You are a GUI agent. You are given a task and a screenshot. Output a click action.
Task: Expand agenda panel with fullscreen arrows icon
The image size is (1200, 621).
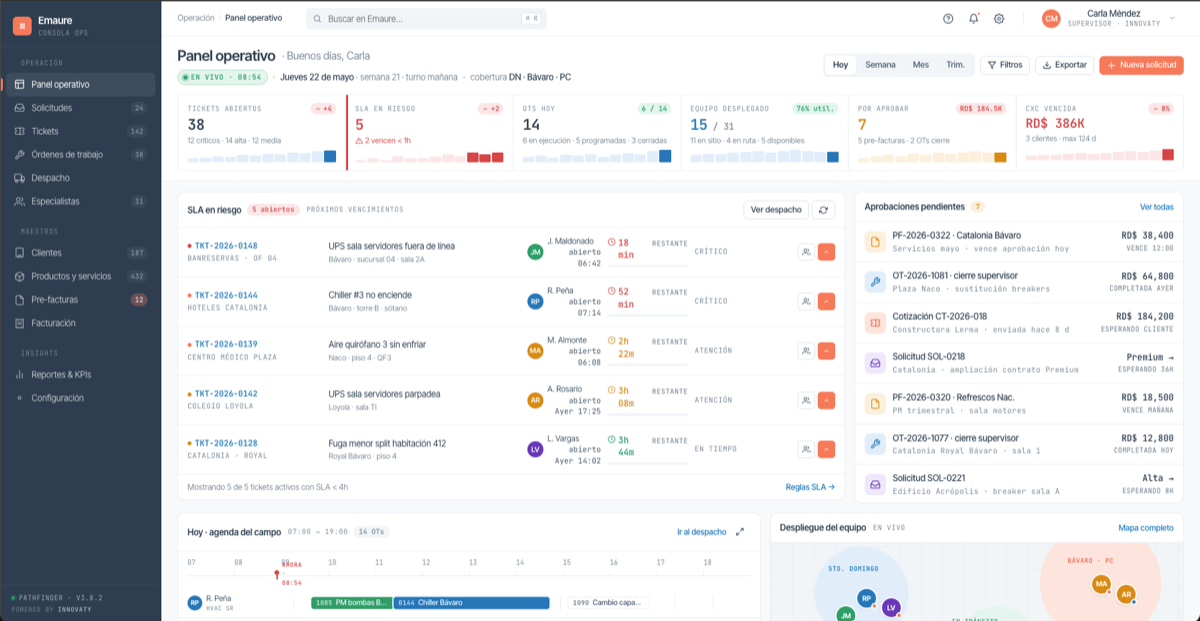[x=740, y=532]
